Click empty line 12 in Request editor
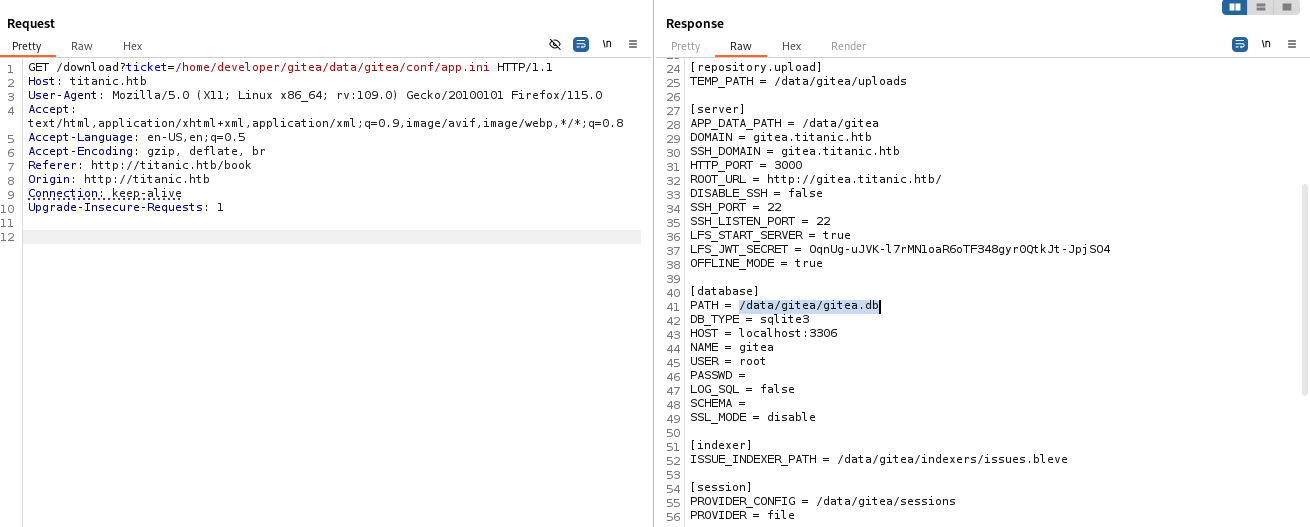This screenshot has height=527, width=1310. 331,237
